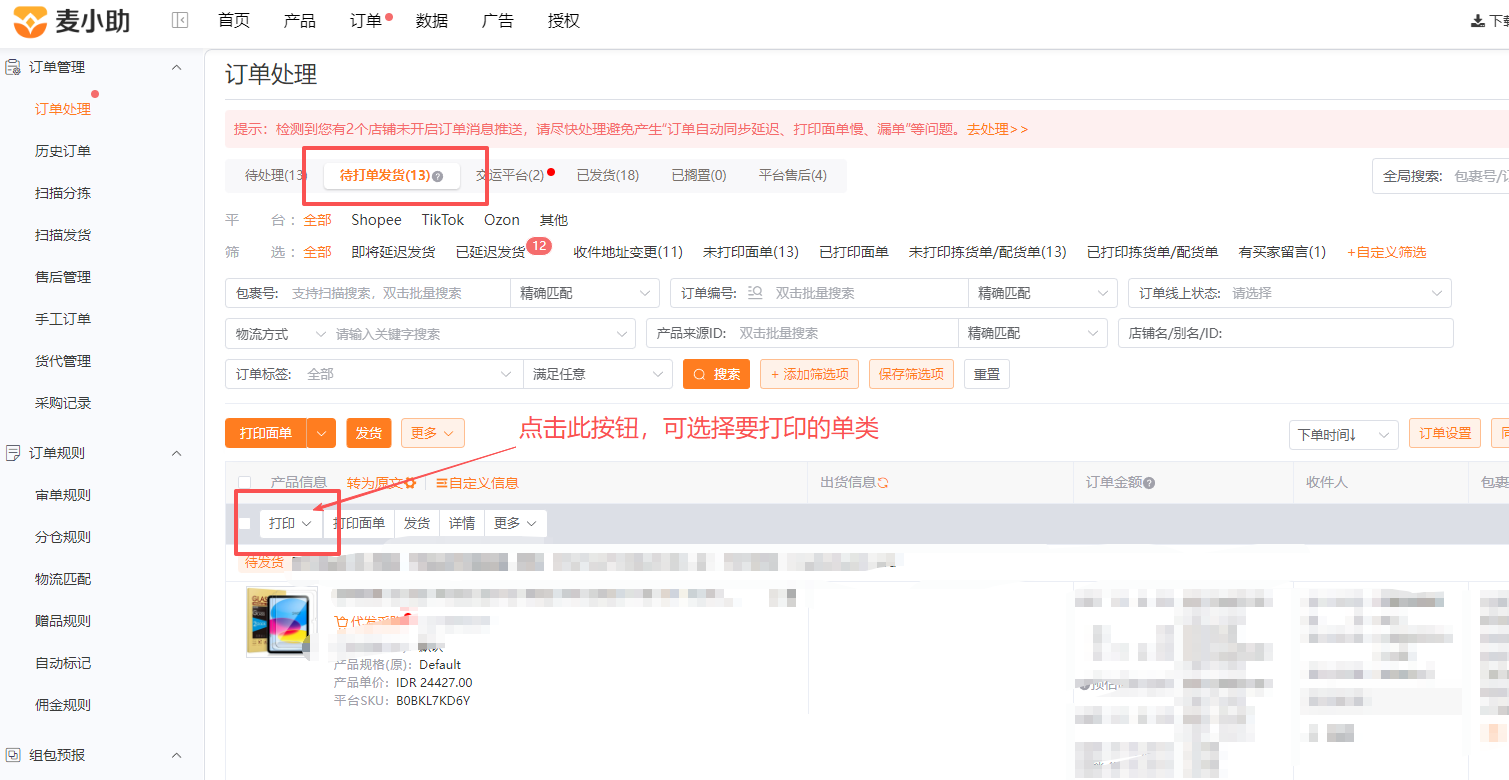Viewport: 1509px width, 780px height.
Task: Click the 订单管理 section icon
Action: (13, 67)
